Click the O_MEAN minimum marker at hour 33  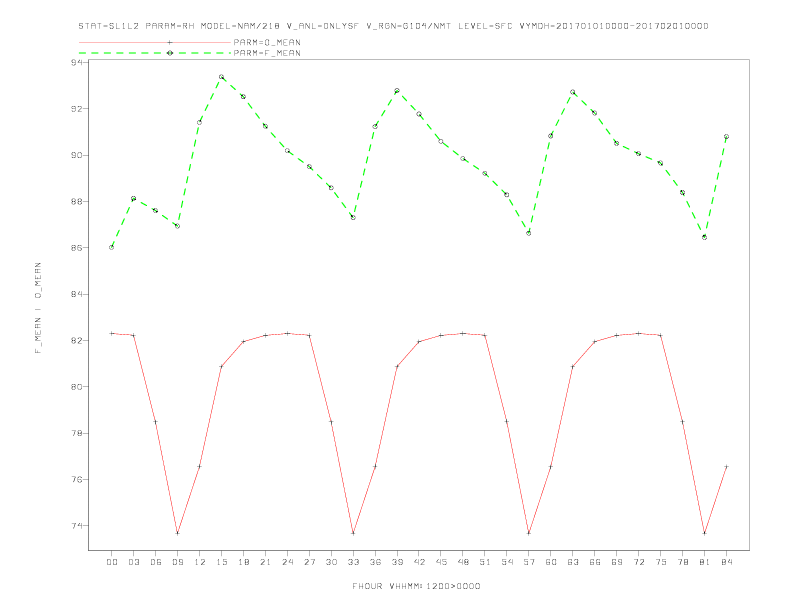pos(353,533)
